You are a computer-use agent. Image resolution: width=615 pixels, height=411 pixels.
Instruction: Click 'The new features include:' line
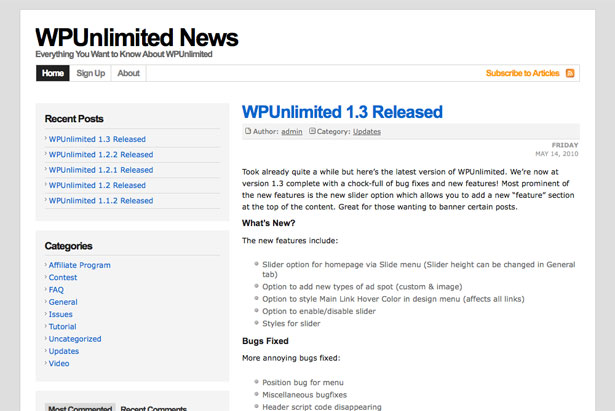pos(290,240)
